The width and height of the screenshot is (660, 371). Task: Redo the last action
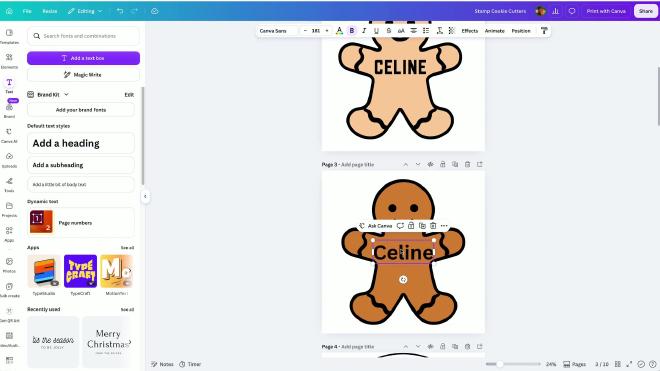click(x=134, y=11)
